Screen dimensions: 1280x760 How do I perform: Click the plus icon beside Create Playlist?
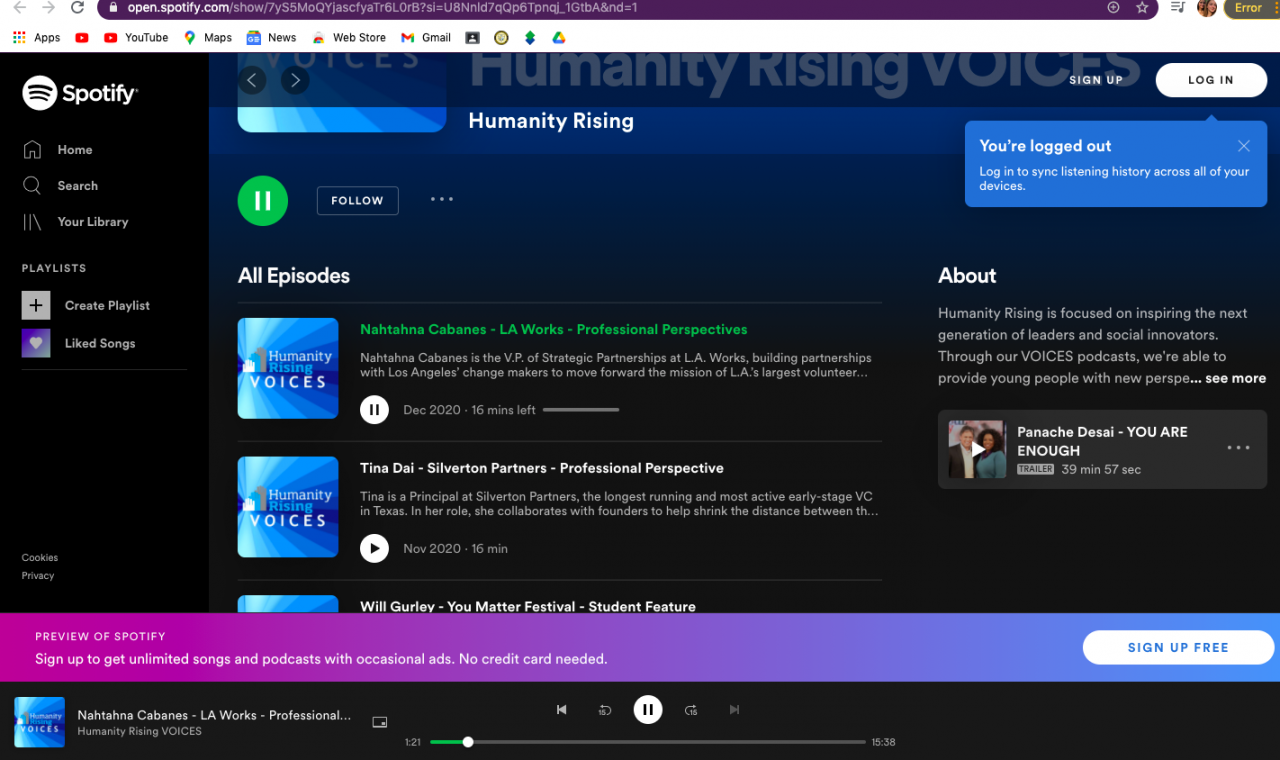36,305
